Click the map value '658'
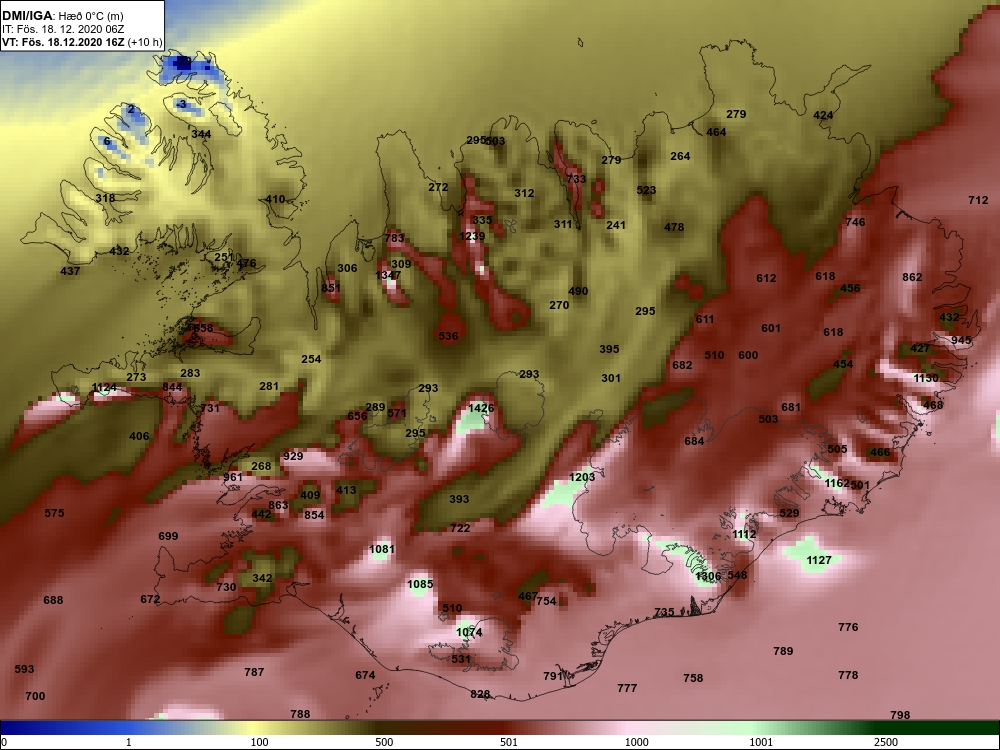This screenshot has height=750, width=1000. (203, 328)
